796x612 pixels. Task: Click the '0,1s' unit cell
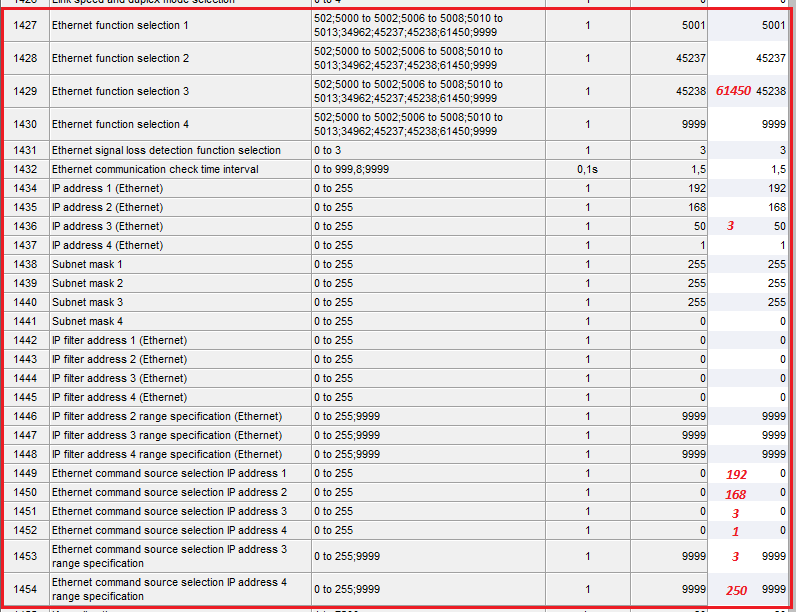click(588, 169)
